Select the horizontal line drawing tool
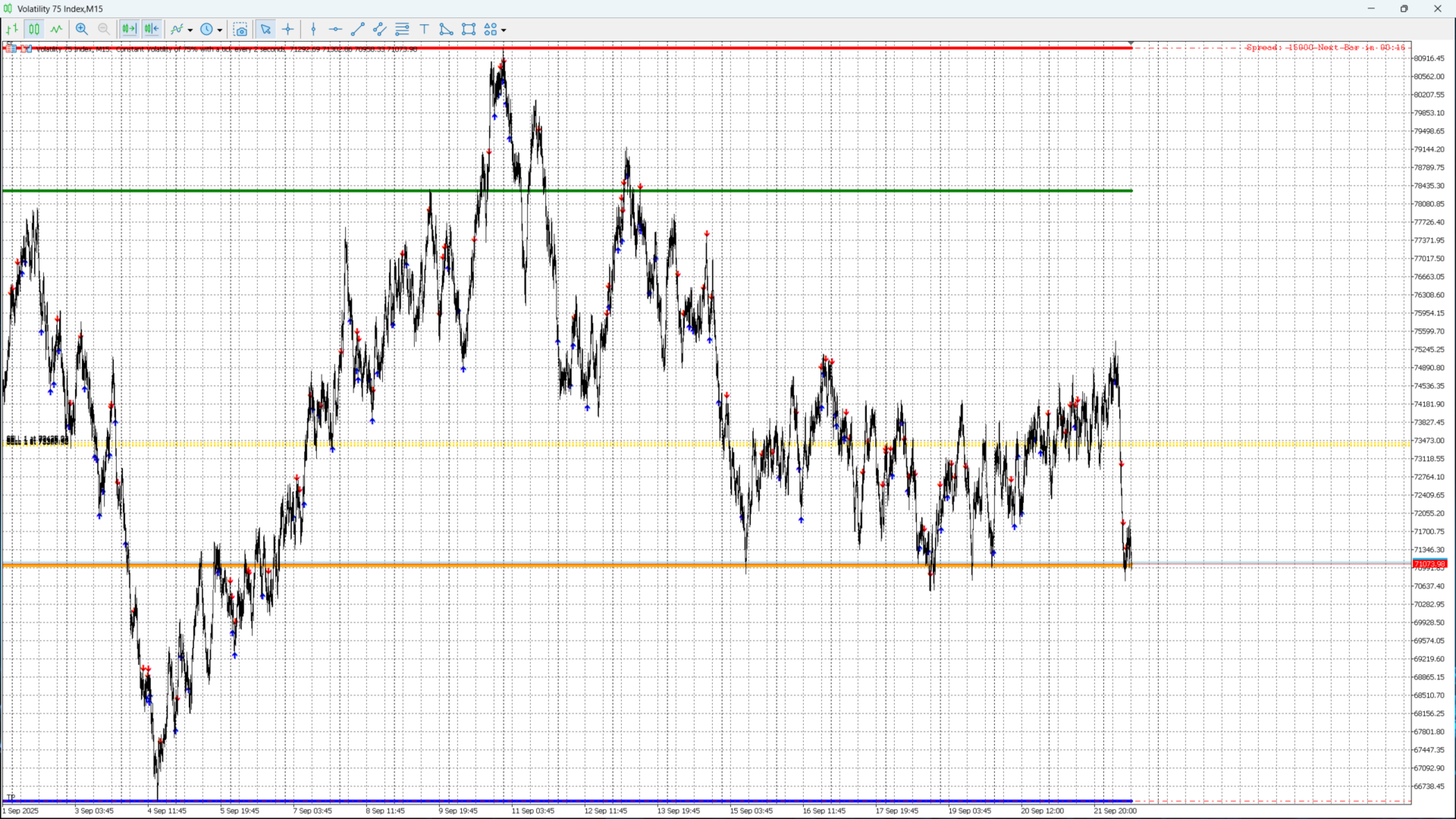Screen dimensions: 1456x819 [335, 30]
